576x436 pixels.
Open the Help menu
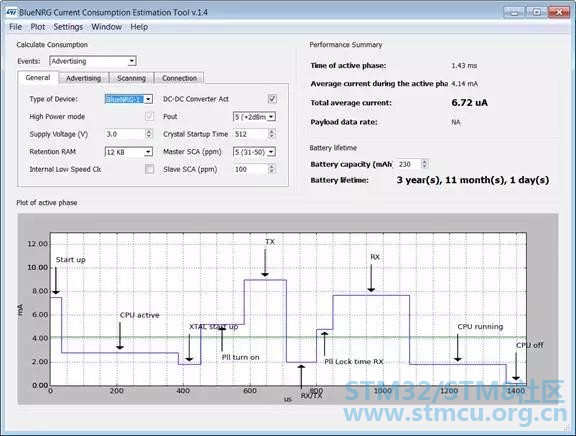(x=139, y=27)
